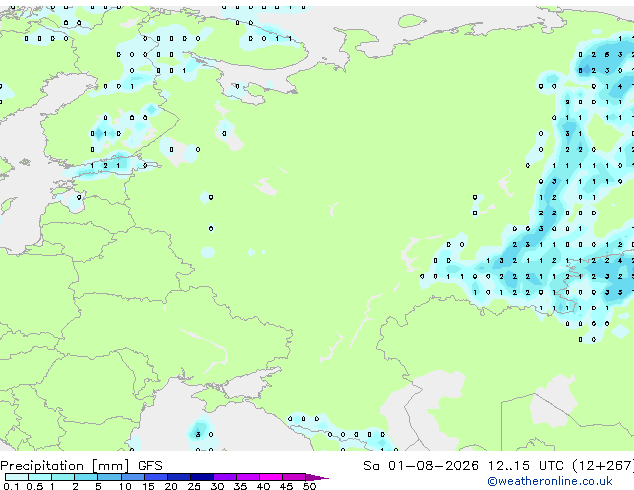Click the legend value '35'
This screenshot has width=634, height=490.
(x=240, y=486)
